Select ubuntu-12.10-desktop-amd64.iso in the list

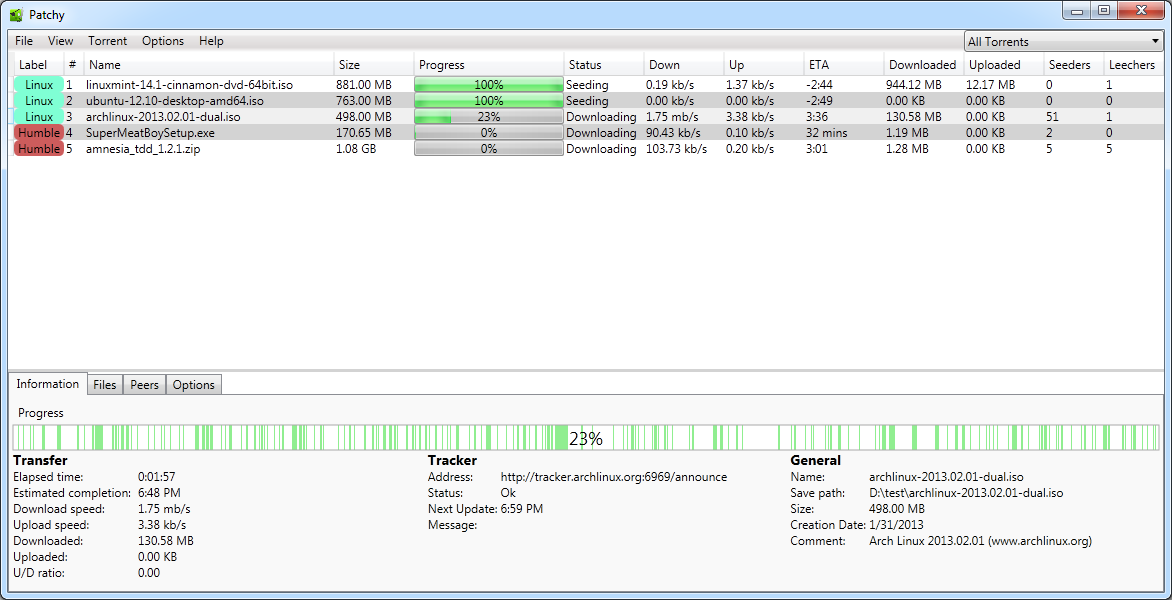[174, 101]
